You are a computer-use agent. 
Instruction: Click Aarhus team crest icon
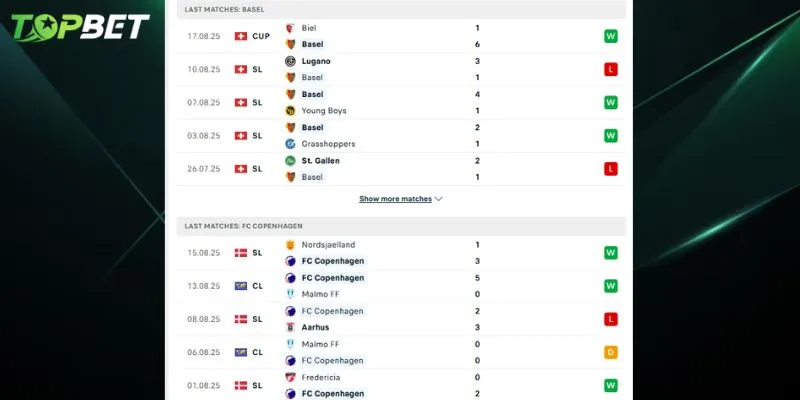(x=290, y=327)
